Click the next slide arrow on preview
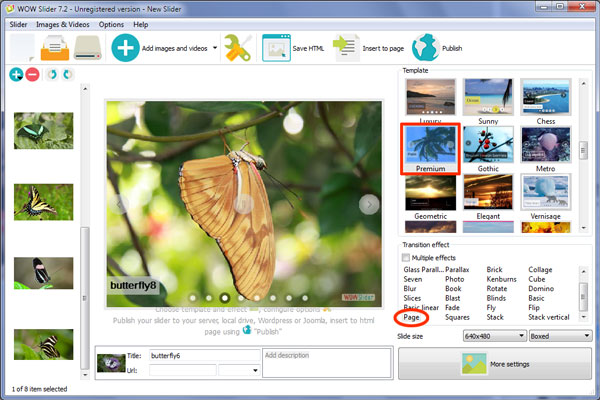The width and height of the screenshot is (600, 400). pyautogui.click(x=369, y=204)
